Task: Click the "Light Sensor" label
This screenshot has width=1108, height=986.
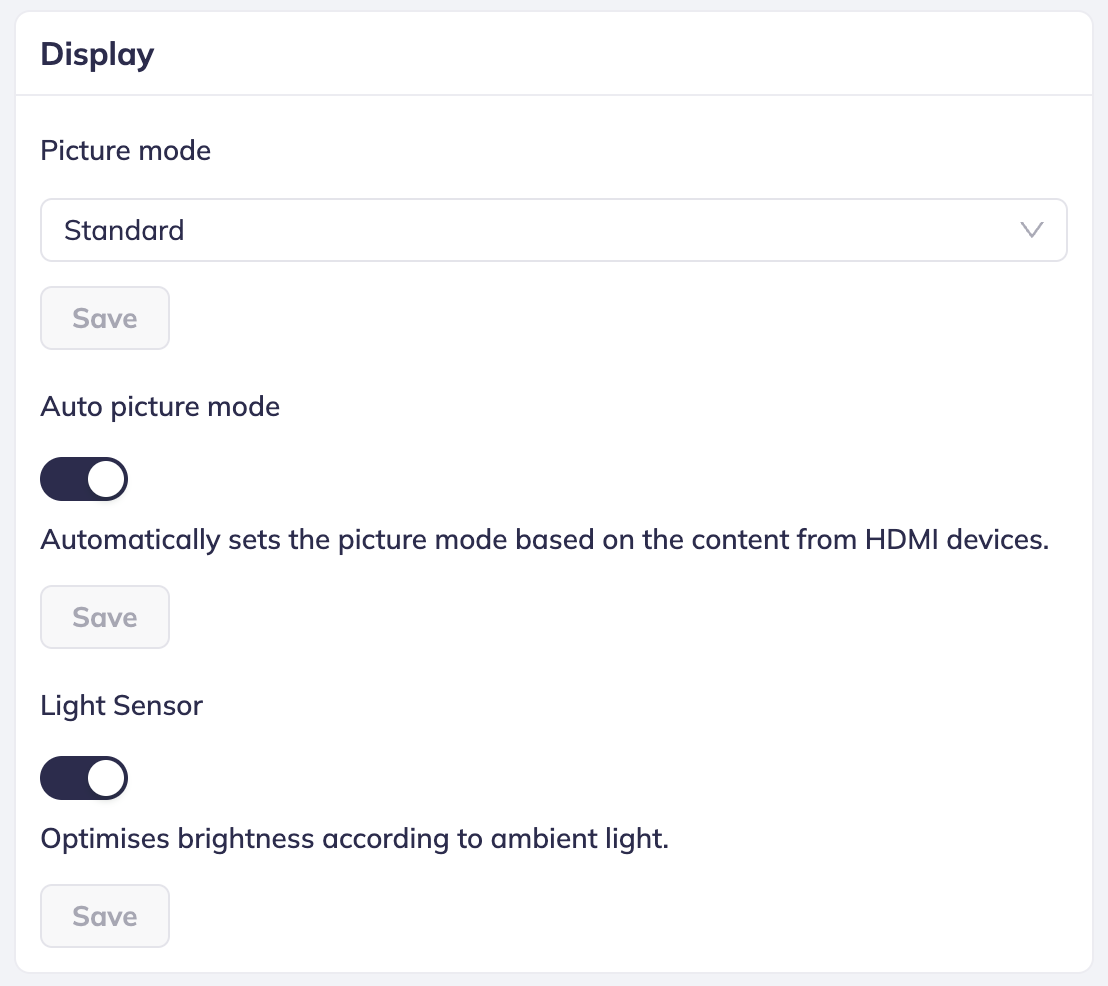Action: click(121, 706)
